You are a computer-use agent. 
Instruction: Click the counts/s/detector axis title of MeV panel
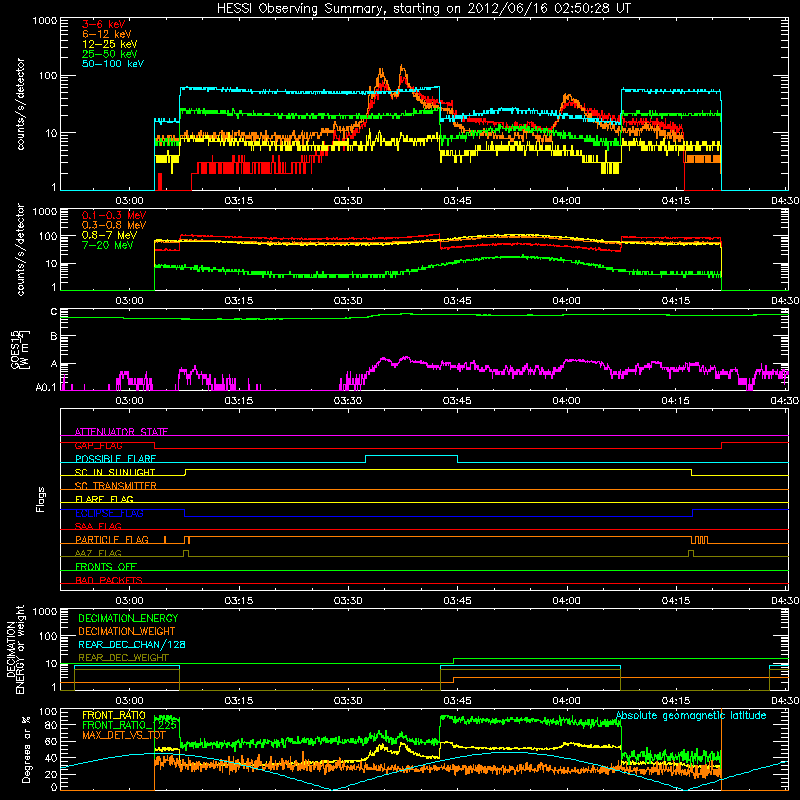pos(20,249)
